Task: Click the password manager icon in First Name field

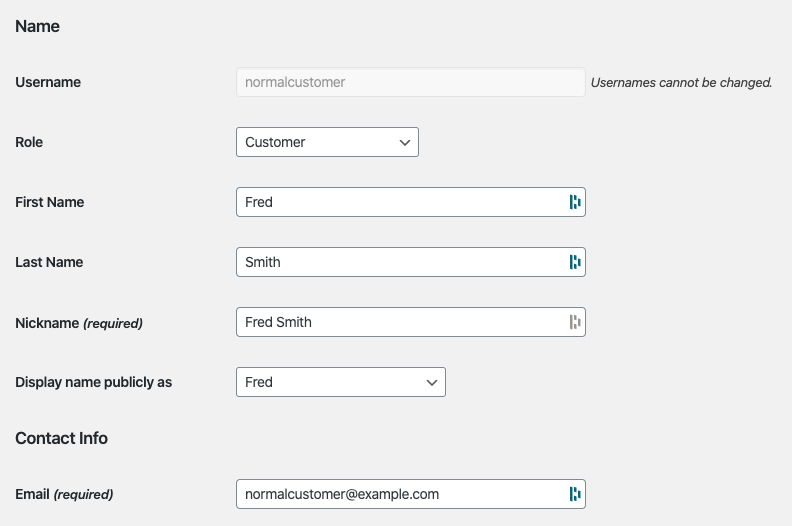Action: click(574, 202)
